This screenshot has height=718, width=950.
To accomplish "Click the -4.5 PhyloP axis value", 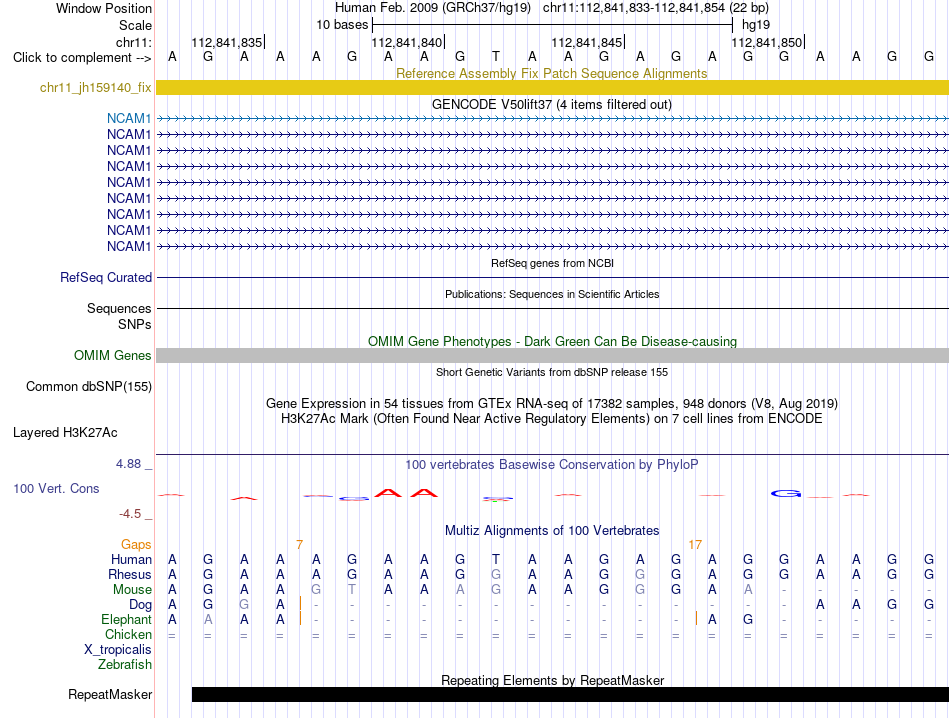I will point(130,514).
